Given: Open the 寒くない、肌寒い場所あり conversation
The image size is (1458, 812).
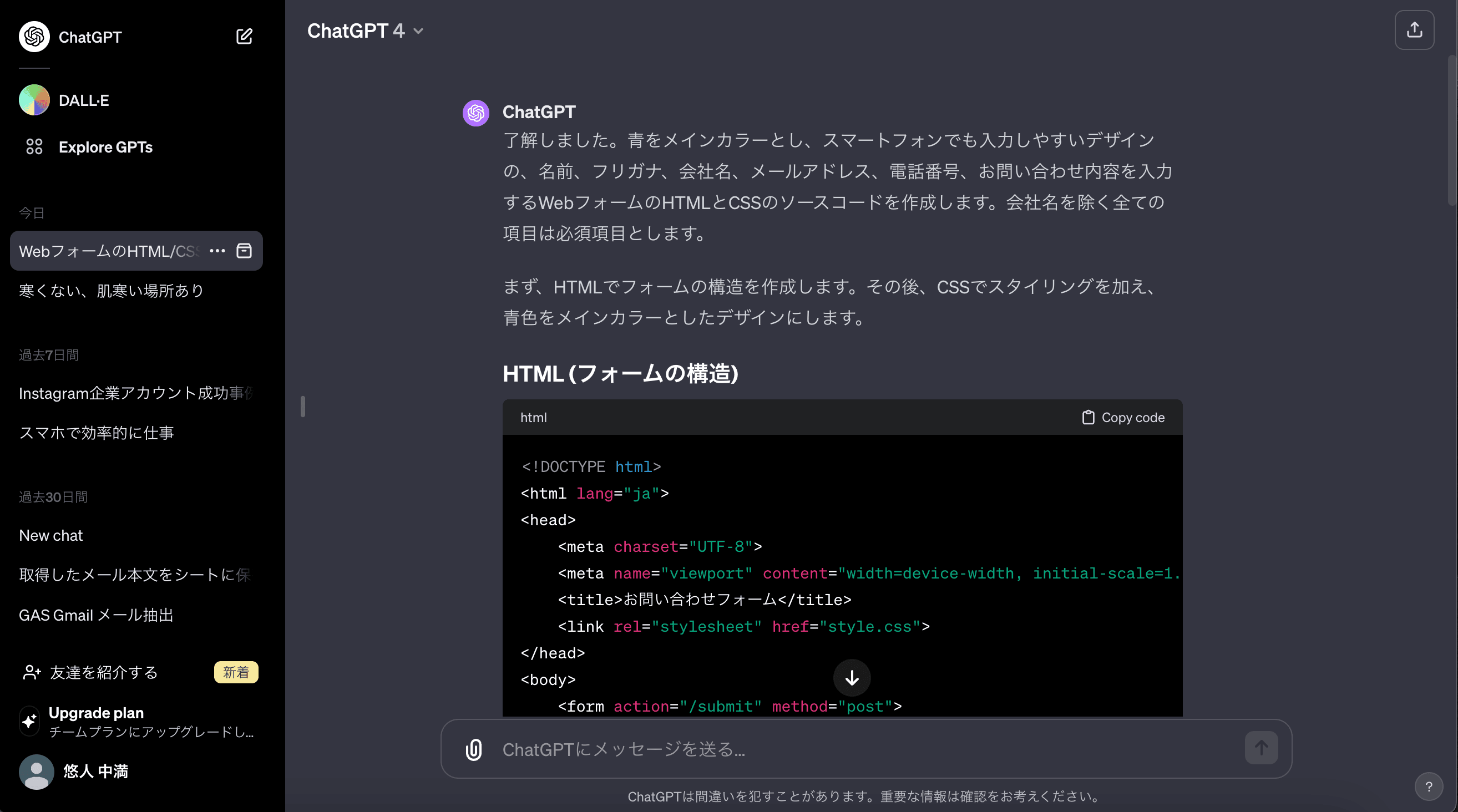Looking at the screenshot, I should (112, 291).
